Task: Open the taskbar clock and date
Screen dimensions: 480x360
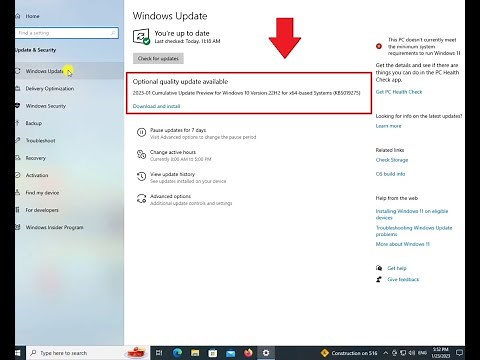Action: (x=441, y=353)
